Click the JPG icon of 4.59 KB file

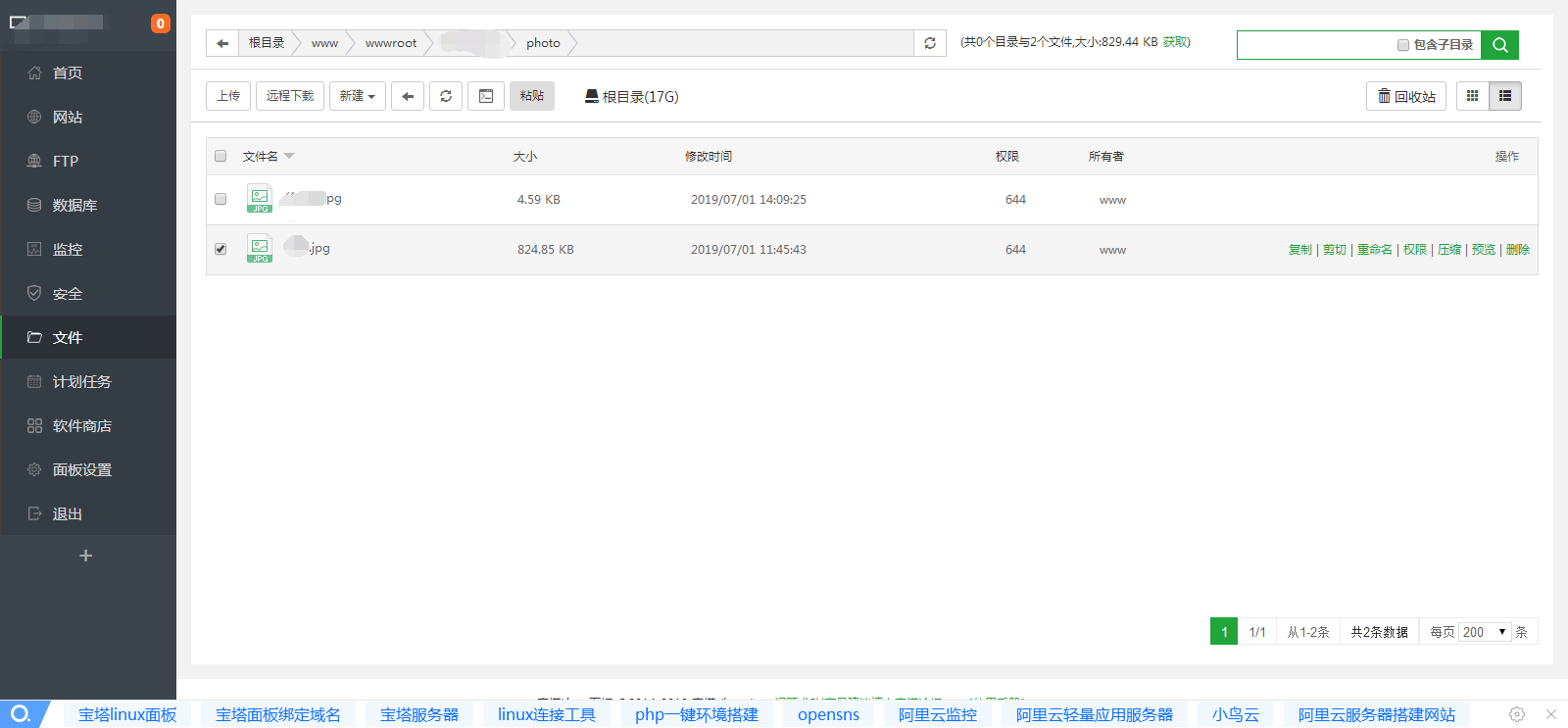pos(260,198)
